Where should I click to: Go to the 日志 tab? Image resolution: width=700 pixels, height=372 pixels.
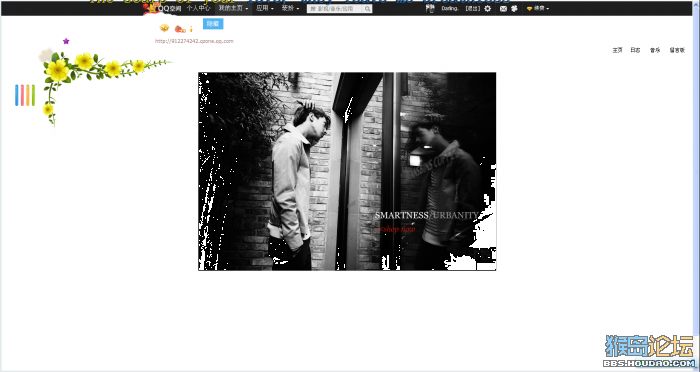click(635, 50)
